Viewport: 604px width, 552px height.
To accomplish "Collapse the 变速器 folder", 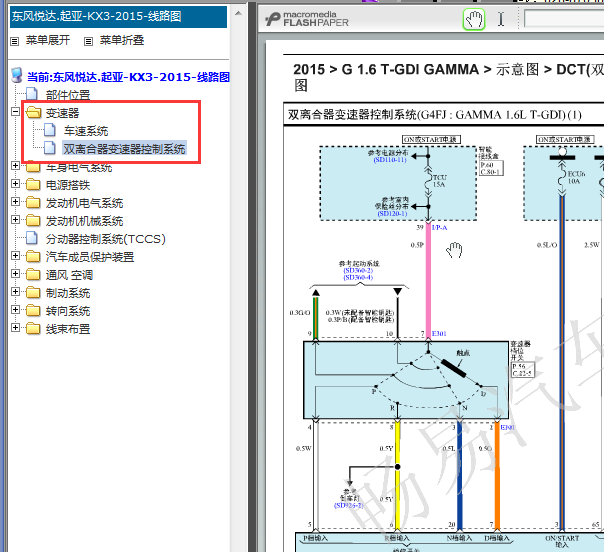I will coord(15,111).
